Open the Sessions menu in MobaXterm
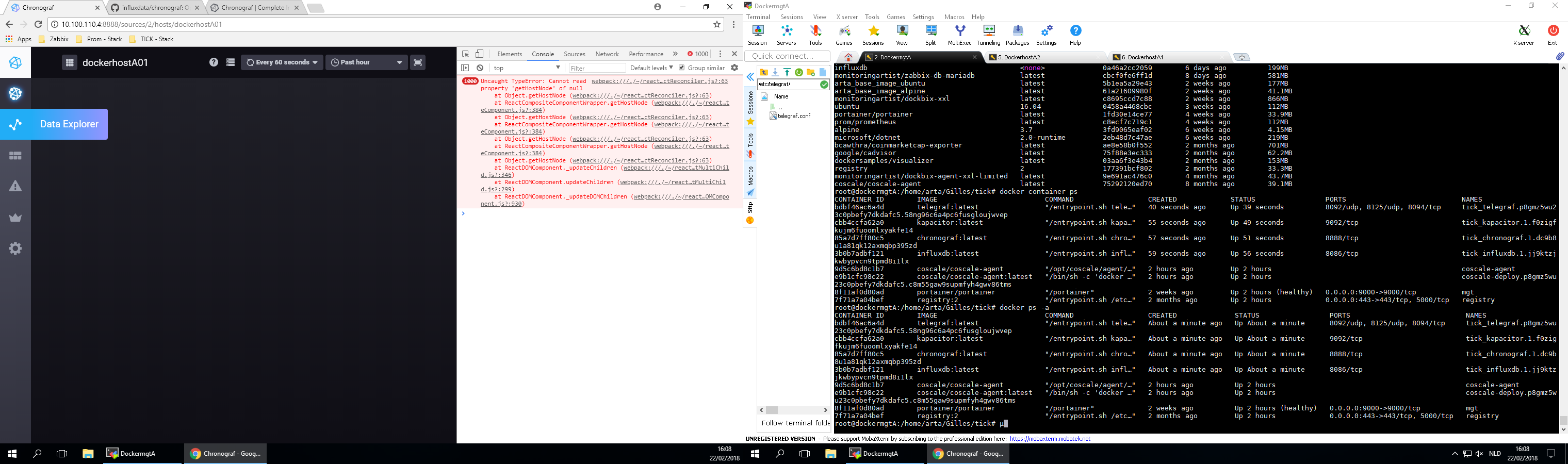 792,16
